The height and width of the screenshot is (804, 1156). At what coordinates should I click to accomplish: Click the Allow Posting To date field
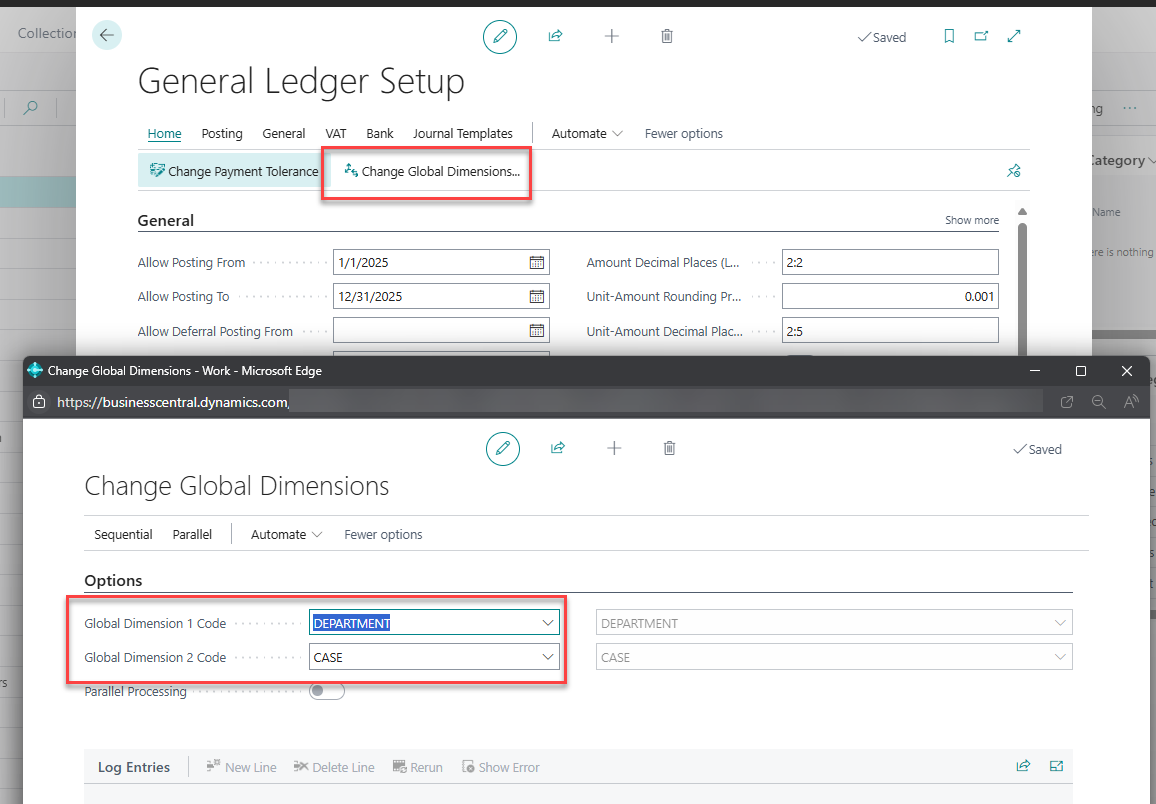pos(430,297)
